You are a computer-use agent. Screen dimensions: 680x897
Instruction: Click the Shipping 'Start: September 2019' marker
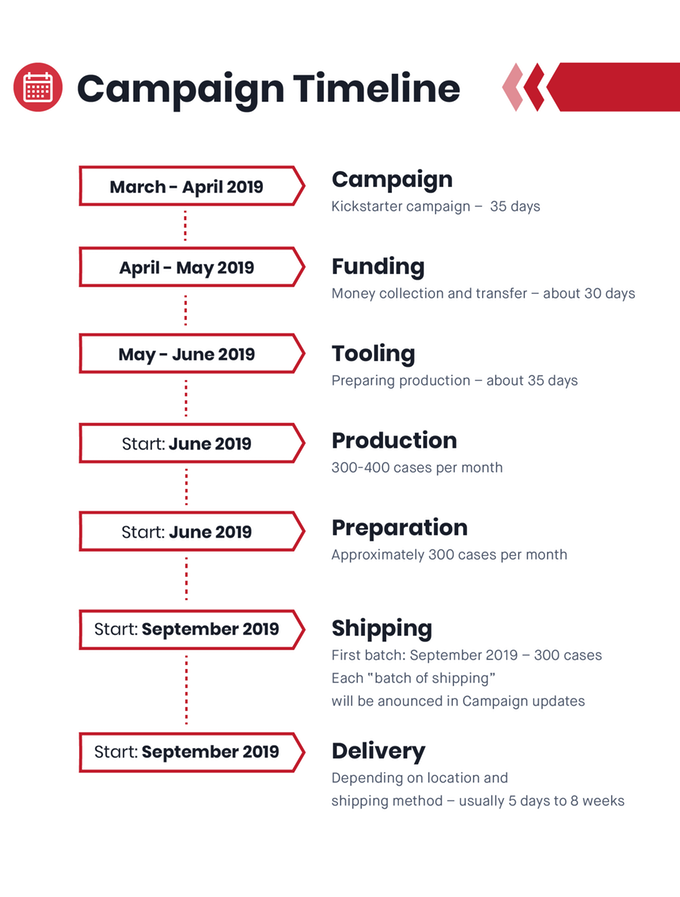click(192, 629)
